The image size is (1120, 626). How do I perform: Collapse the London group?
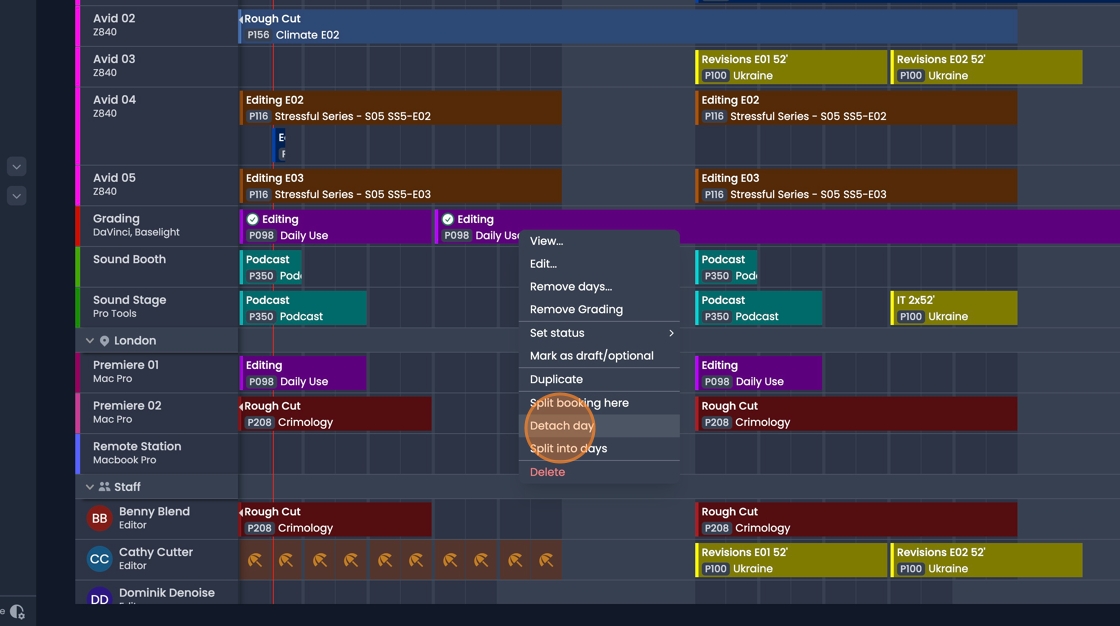pos(89,341)
